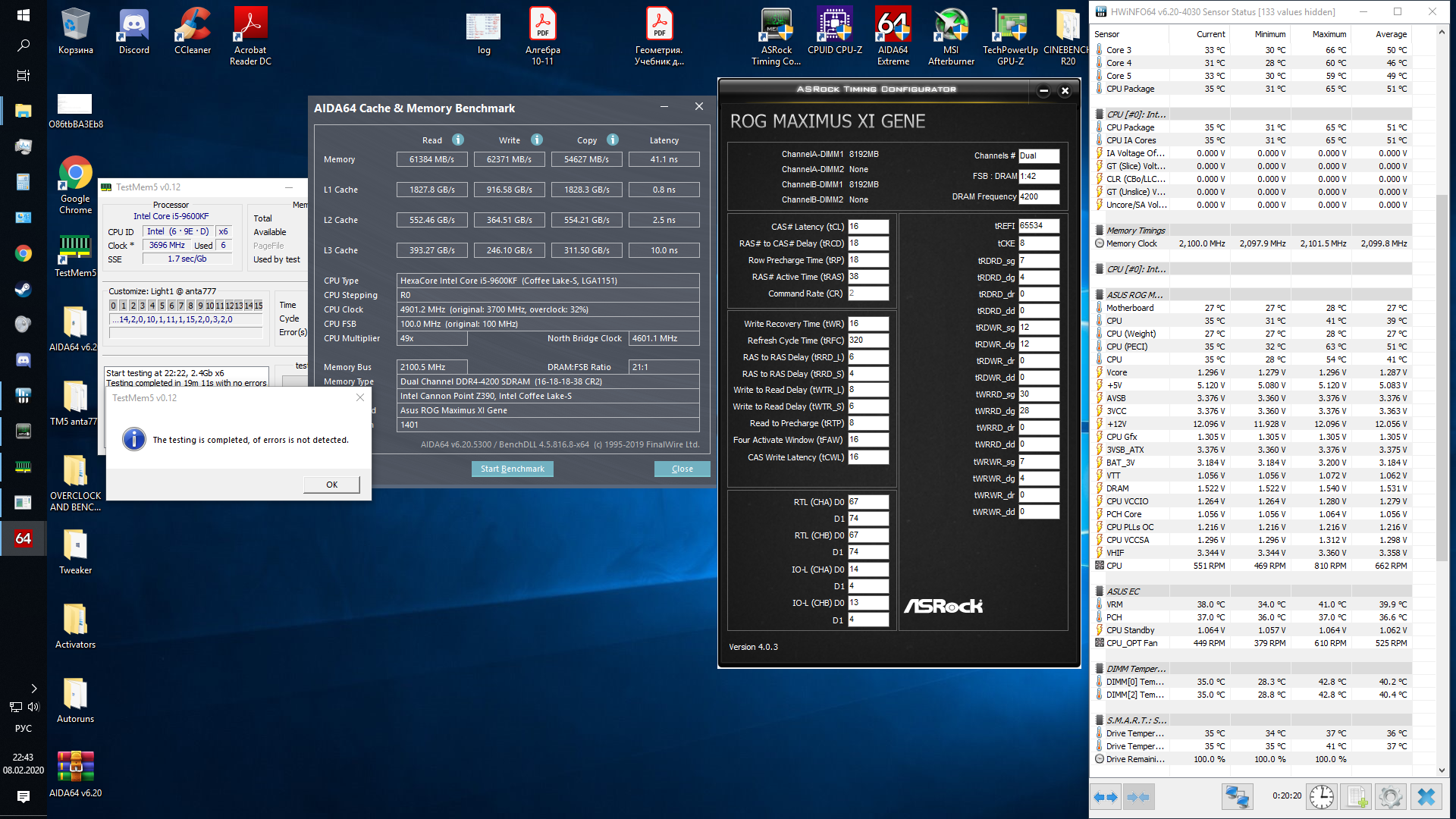
Task: Open HWiNFO remote network monitoring icon
Action: (1237, 797)
